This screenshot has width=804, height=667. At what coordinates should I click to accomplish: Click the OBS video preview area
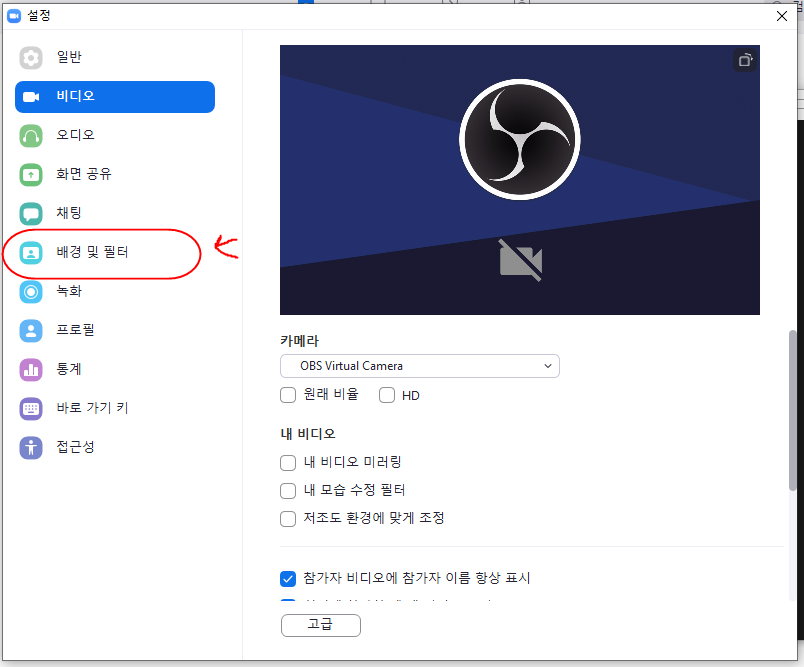519,179
